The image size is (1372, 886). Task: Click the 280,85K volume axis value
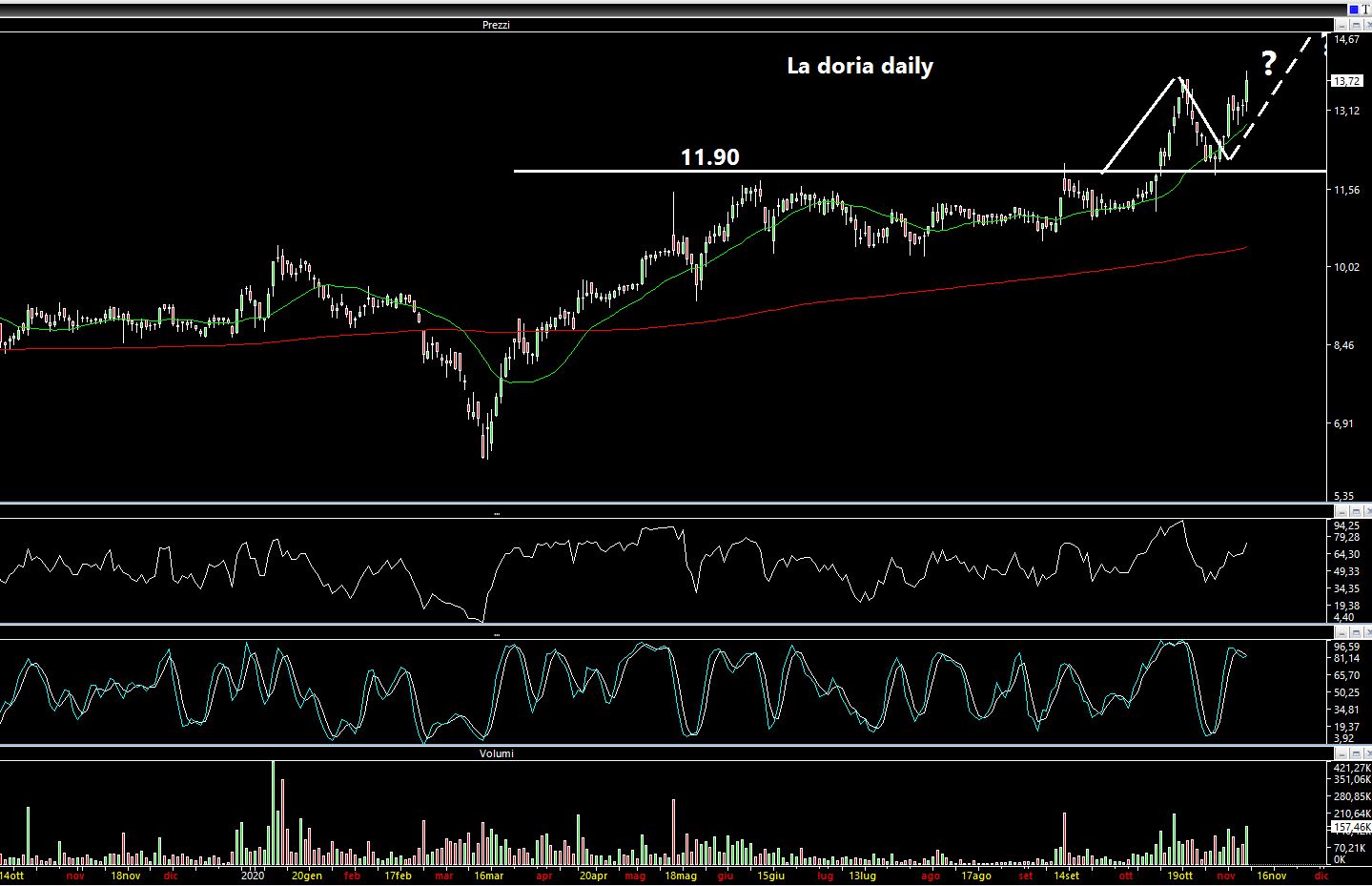click(x=1351, y=796)
